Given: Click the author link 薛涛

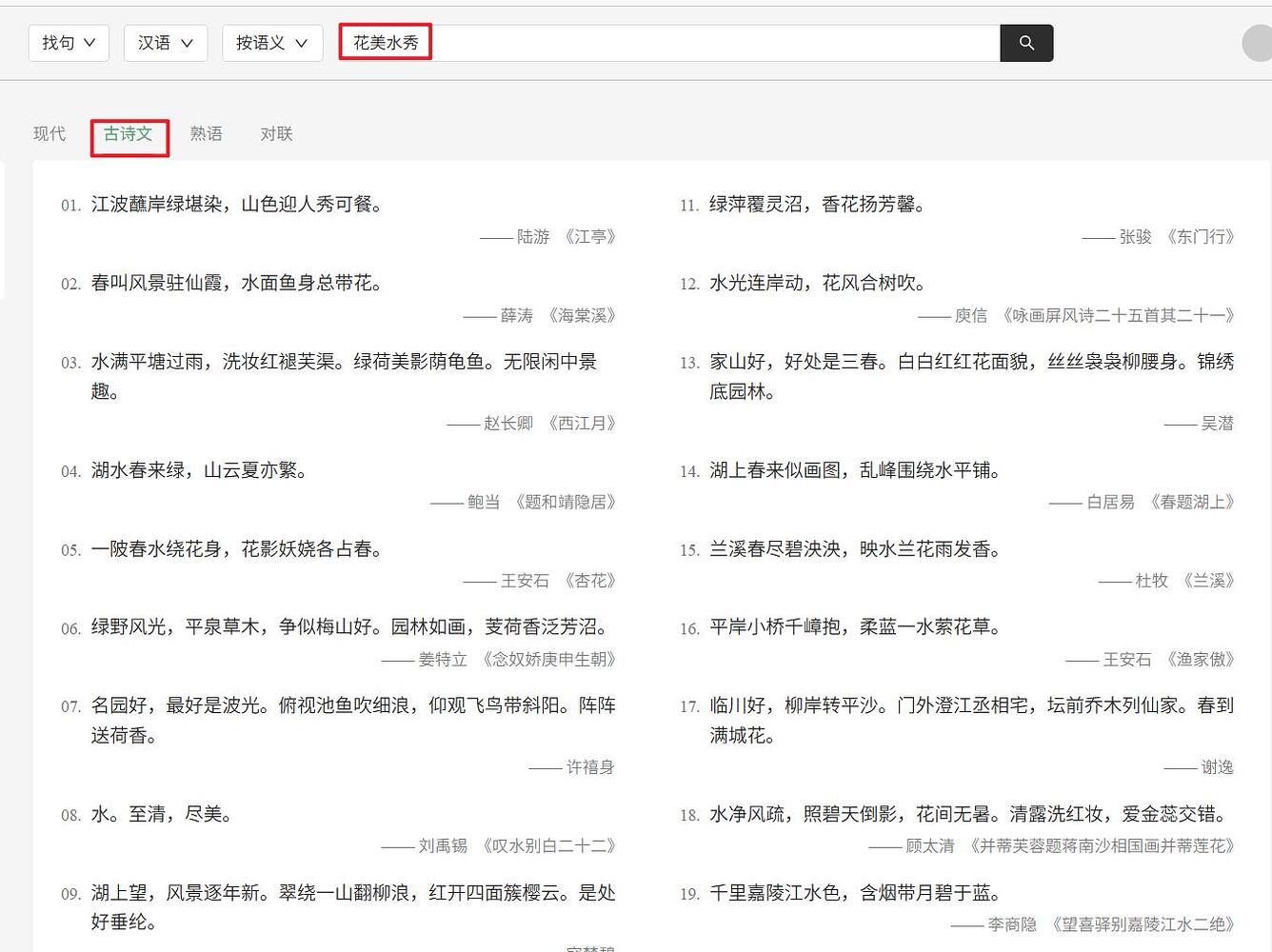Looking at the screenshot, I should click(x=515, y=315).
